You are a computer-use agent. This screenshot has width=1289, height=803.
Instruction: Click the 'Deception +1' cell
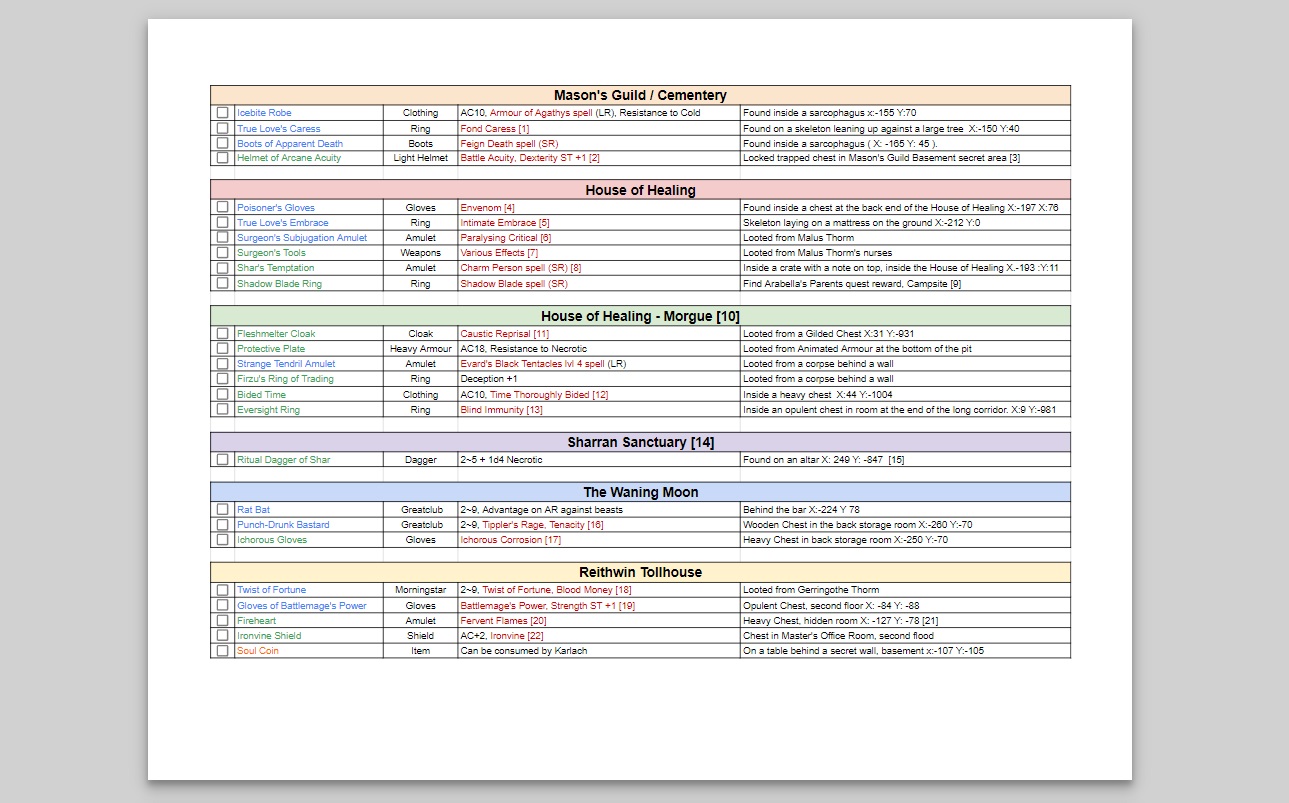click(599, 379)
